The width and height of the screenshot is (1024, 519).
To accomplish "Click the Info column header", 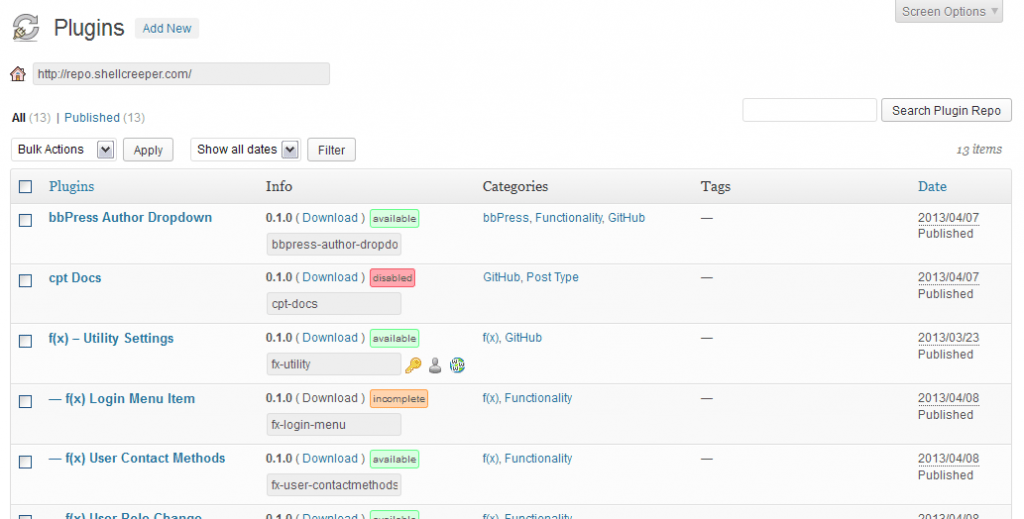I will (x=279, y=186).
